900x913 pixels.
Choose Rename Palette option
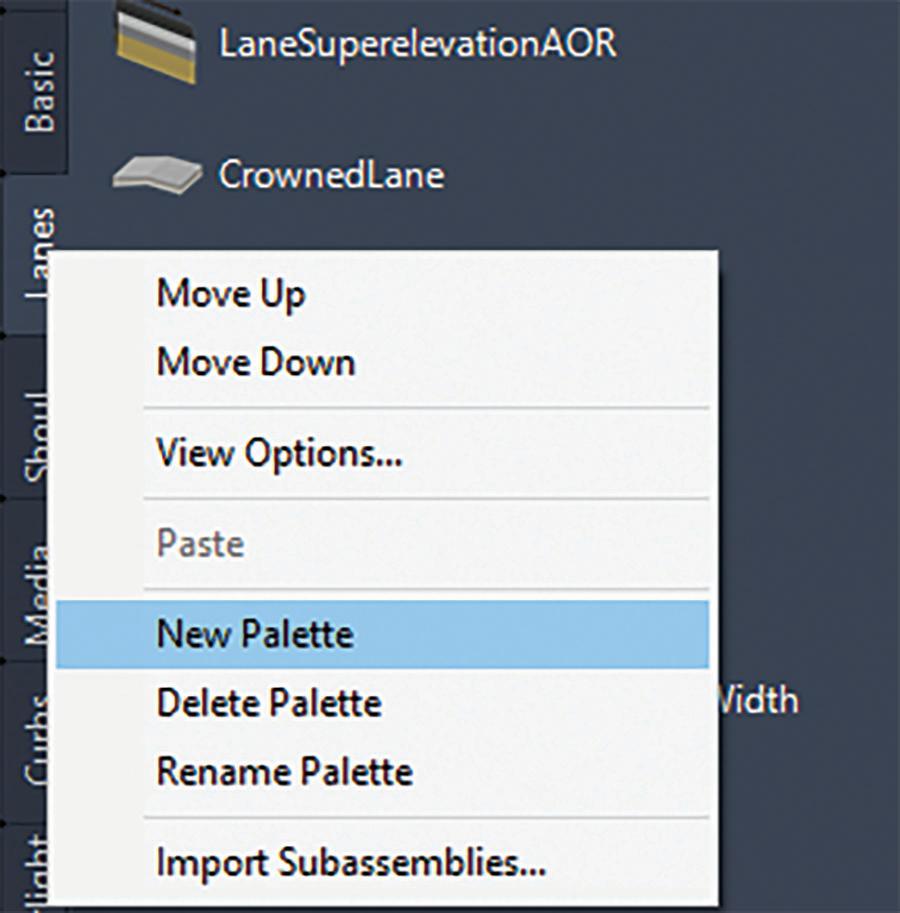285,772
